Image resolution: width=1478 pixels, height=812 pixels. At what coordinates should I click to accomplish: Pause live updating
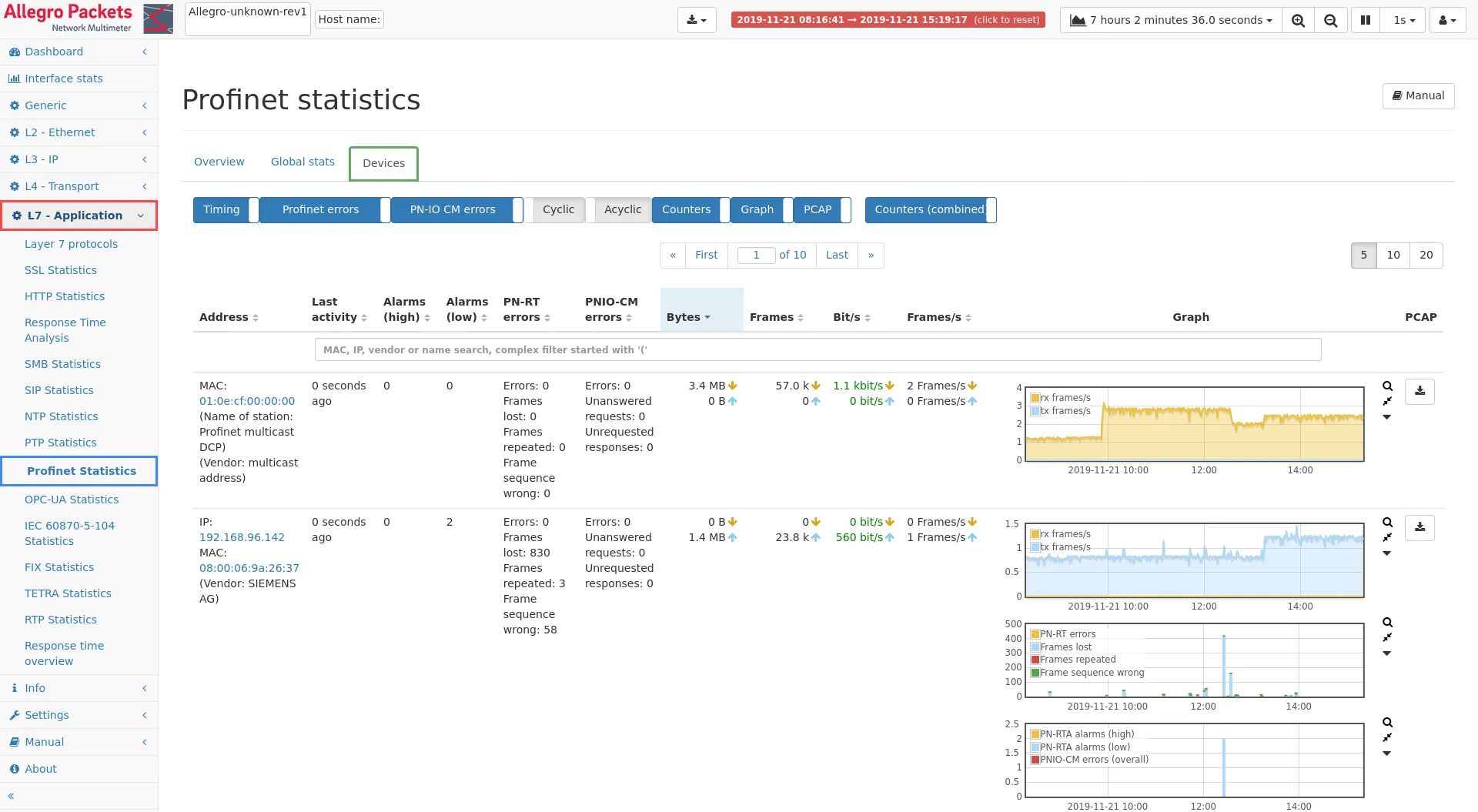tap(1365, 20)
